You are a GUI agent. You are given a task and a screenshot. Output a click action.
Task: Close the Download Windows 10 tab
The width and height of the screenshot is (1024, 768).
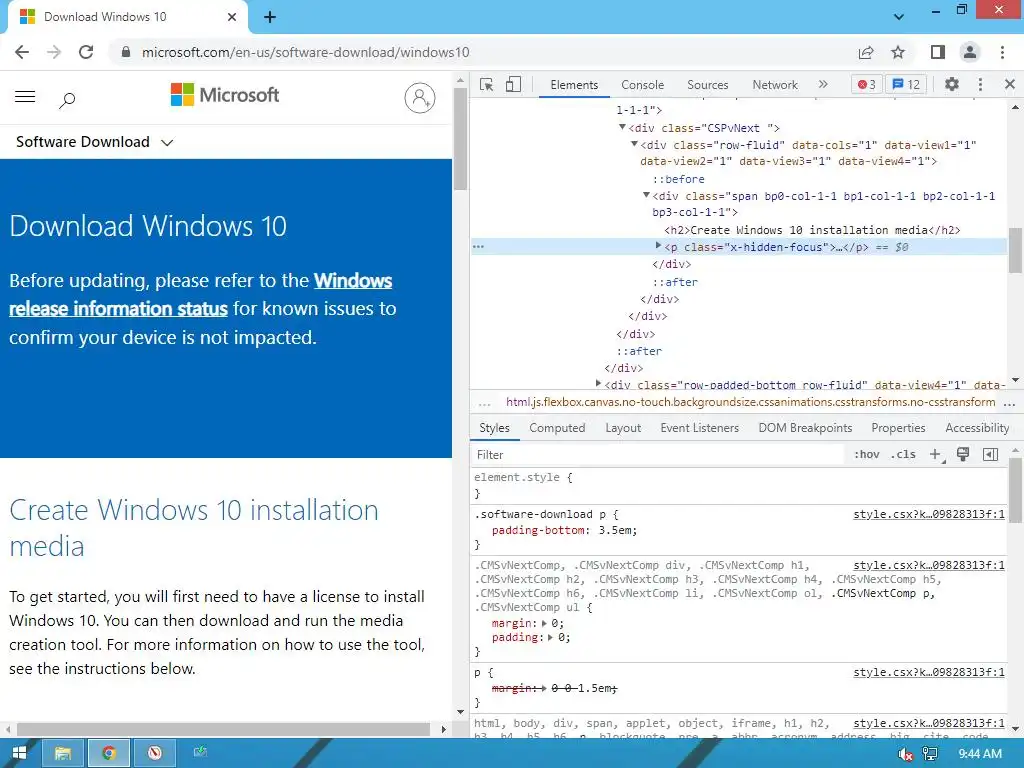pos(232,17)
